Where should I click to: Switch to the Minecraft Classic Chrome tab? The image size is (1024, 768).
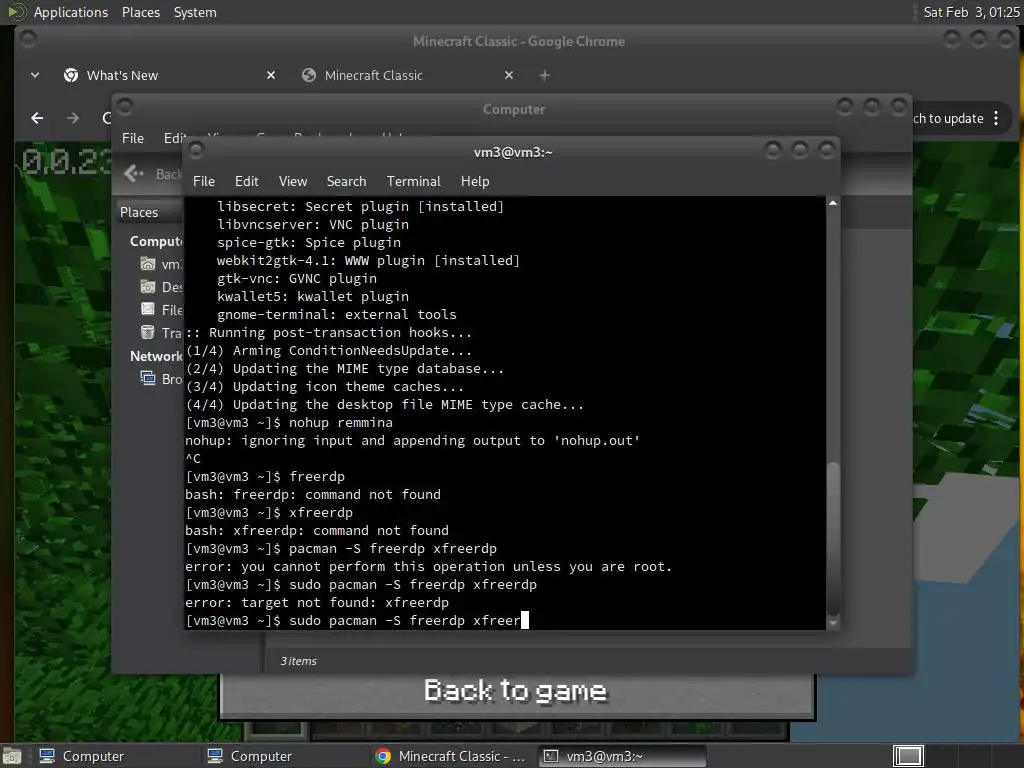[x=408, y=75]
